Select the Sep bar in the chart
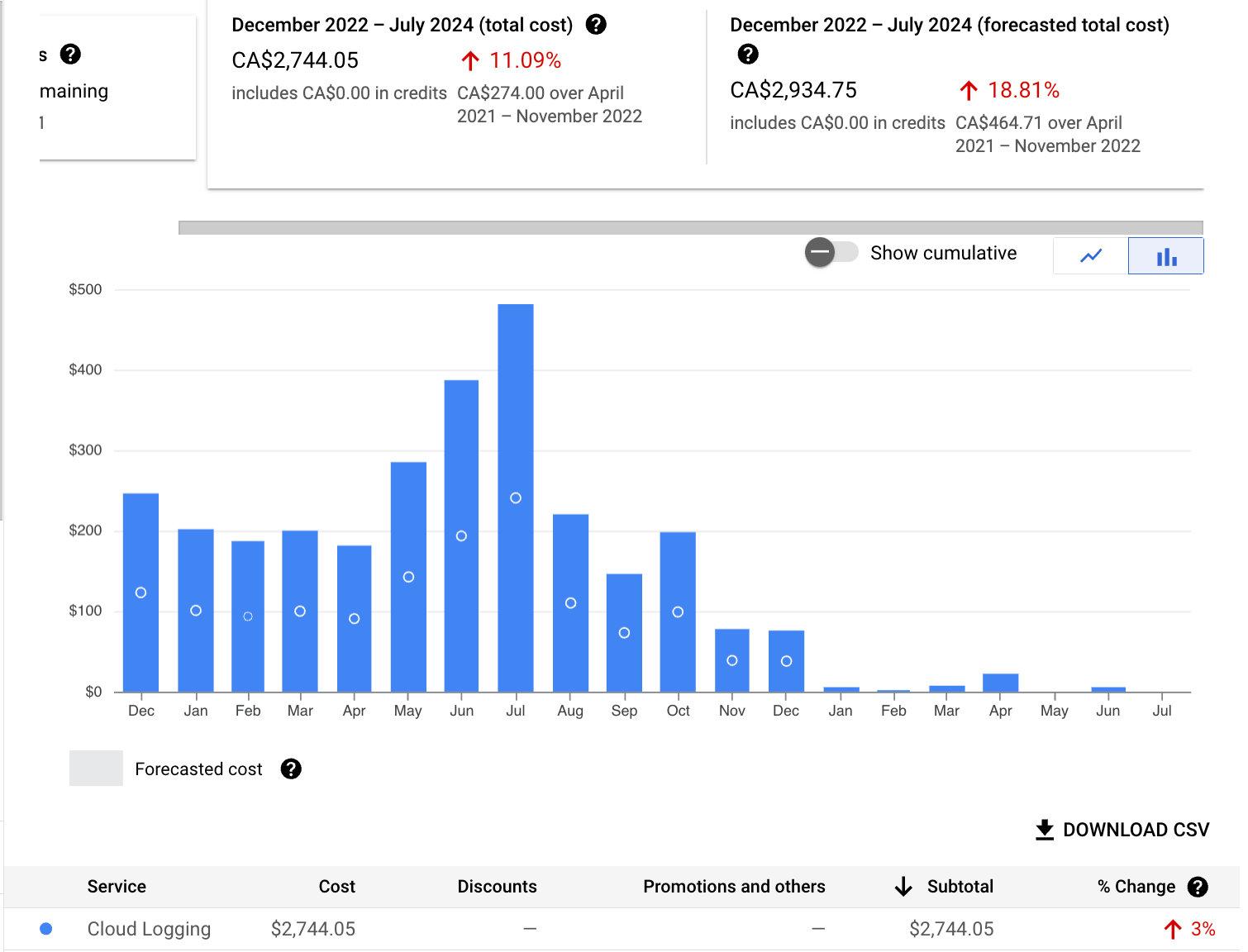The height and width of the screenshot is (952, 1248). pos(624,633)
